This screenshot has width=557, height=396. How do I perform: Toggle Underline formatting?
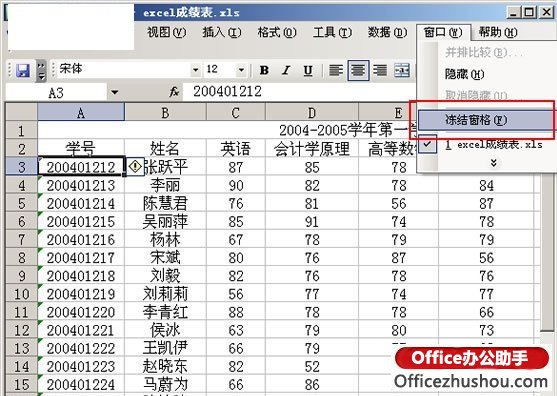tap(308, 70)
